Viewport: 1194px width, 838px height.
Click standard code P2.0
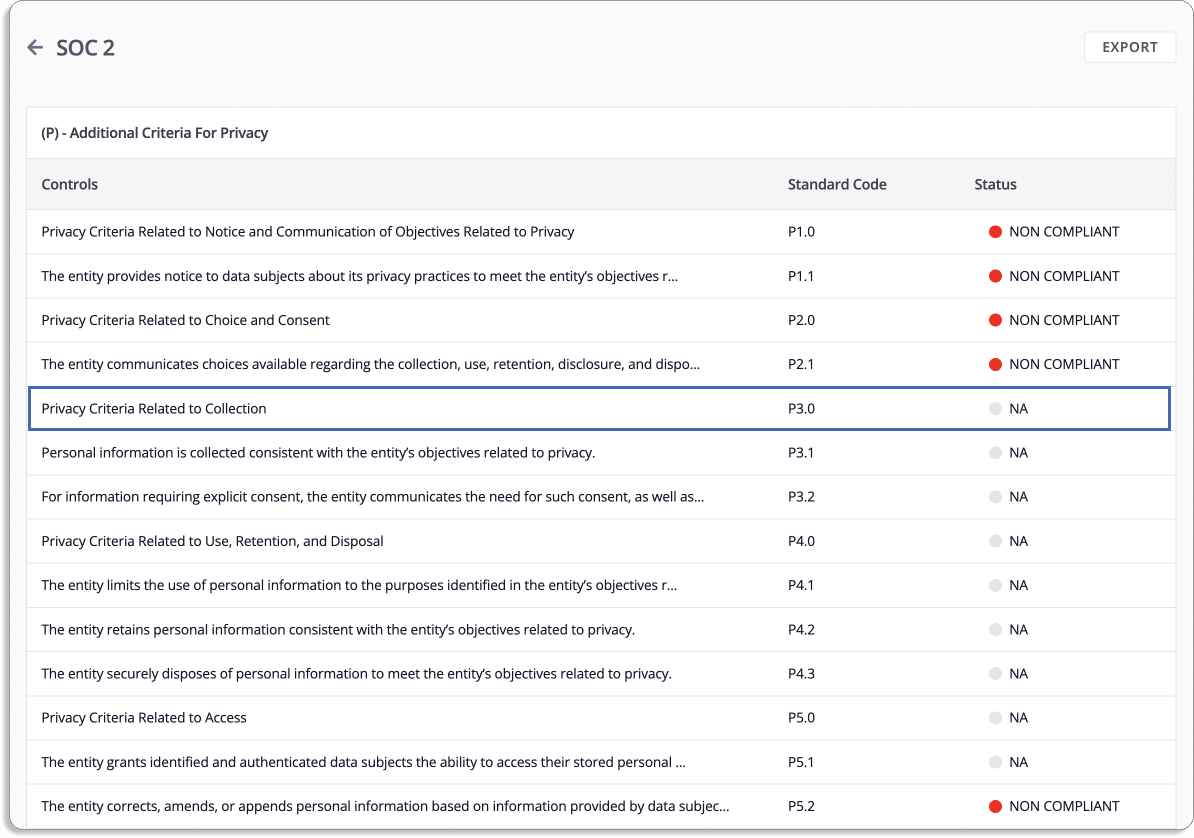coord(801,320)
